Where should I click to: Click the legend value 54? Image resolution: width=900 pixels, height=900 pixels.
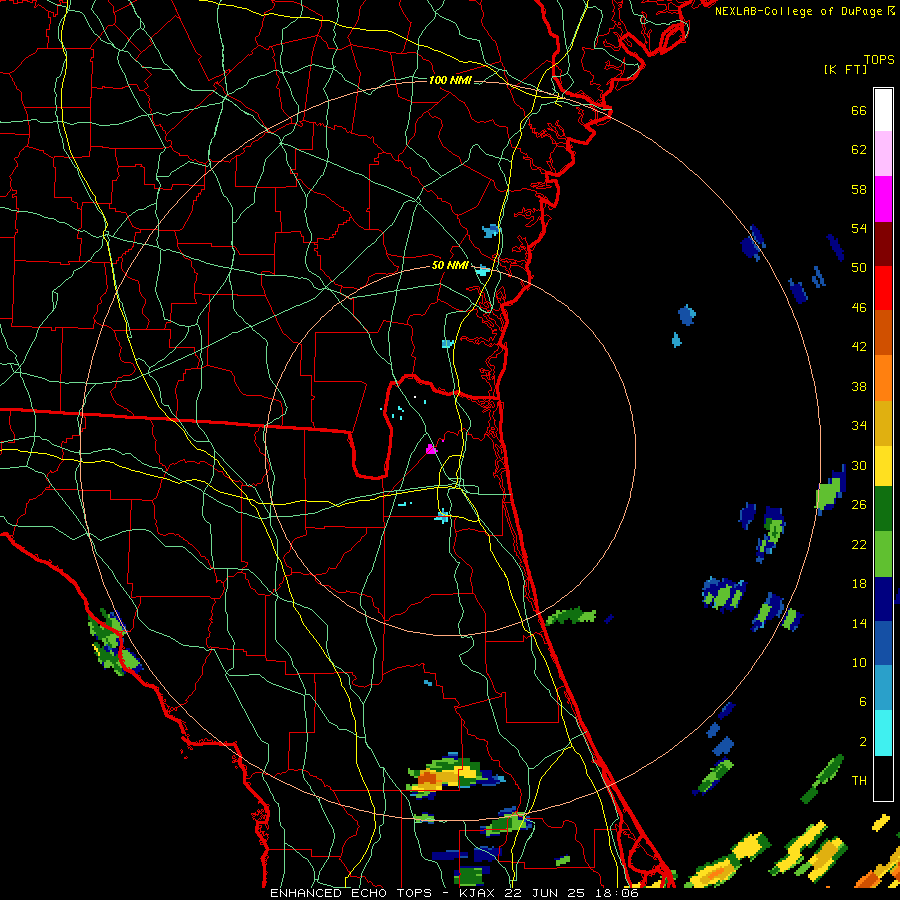tap(859, 228)
